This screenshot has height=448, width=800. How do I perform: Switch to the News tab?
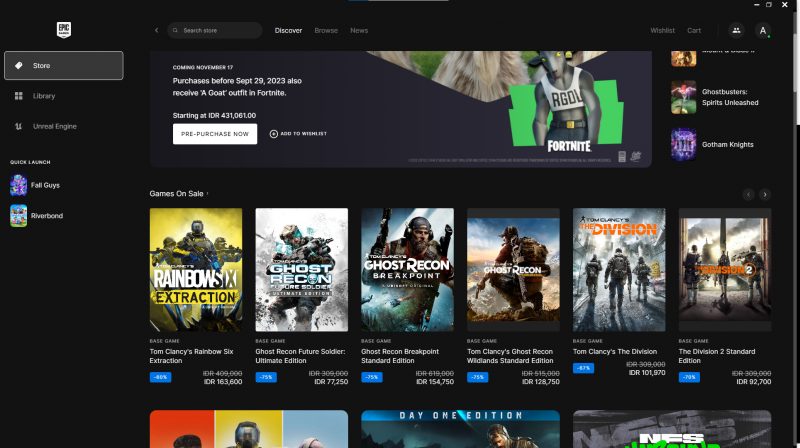359,31
